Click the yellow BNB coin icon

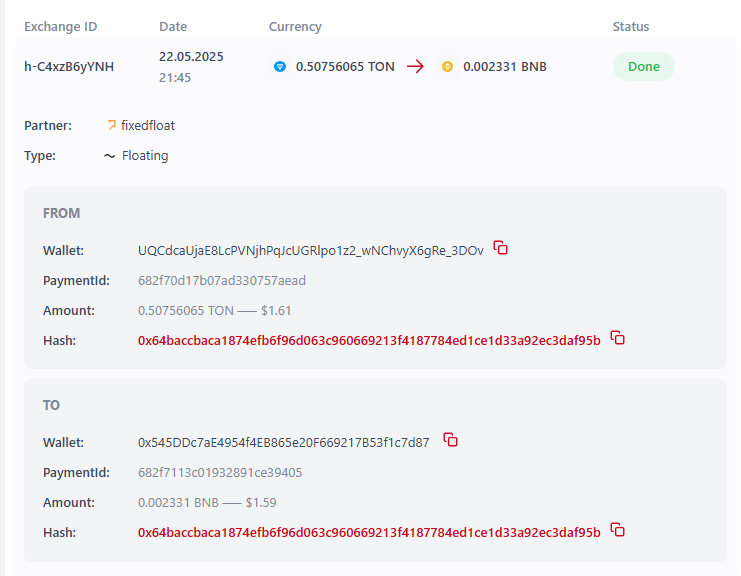[x=447, y=67]
